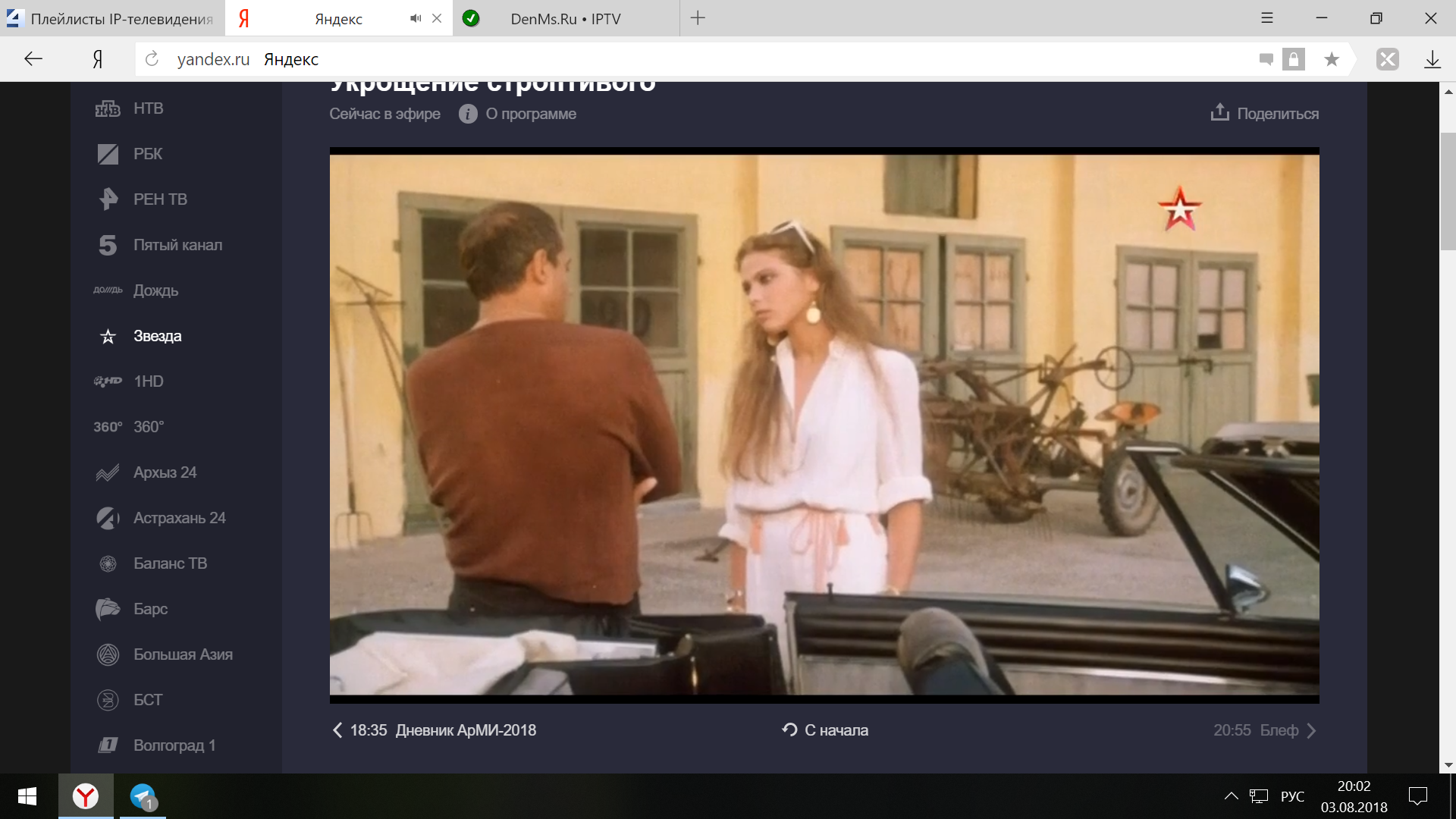Go back with the left arrow
This screenshot has height=819, width=1456.
(33, 59)
